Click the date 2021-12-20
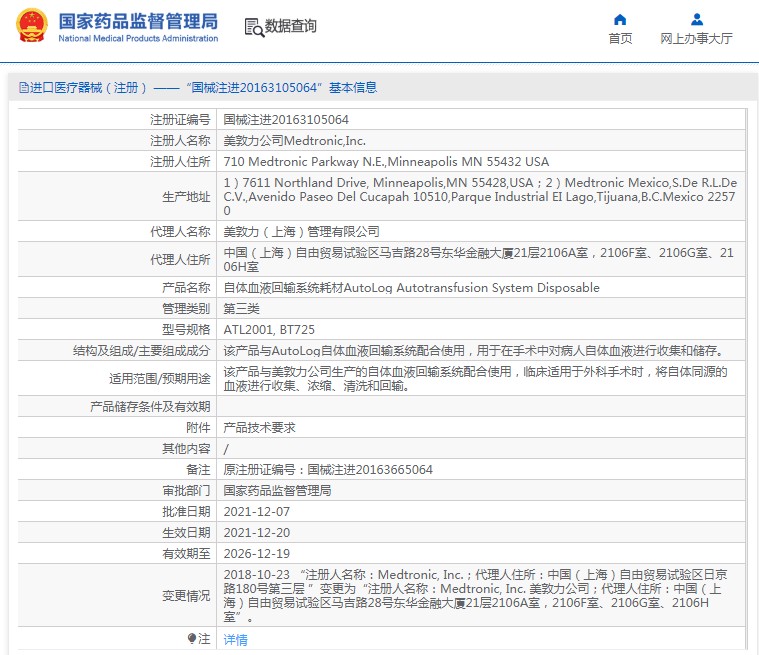 click(257, 533)
